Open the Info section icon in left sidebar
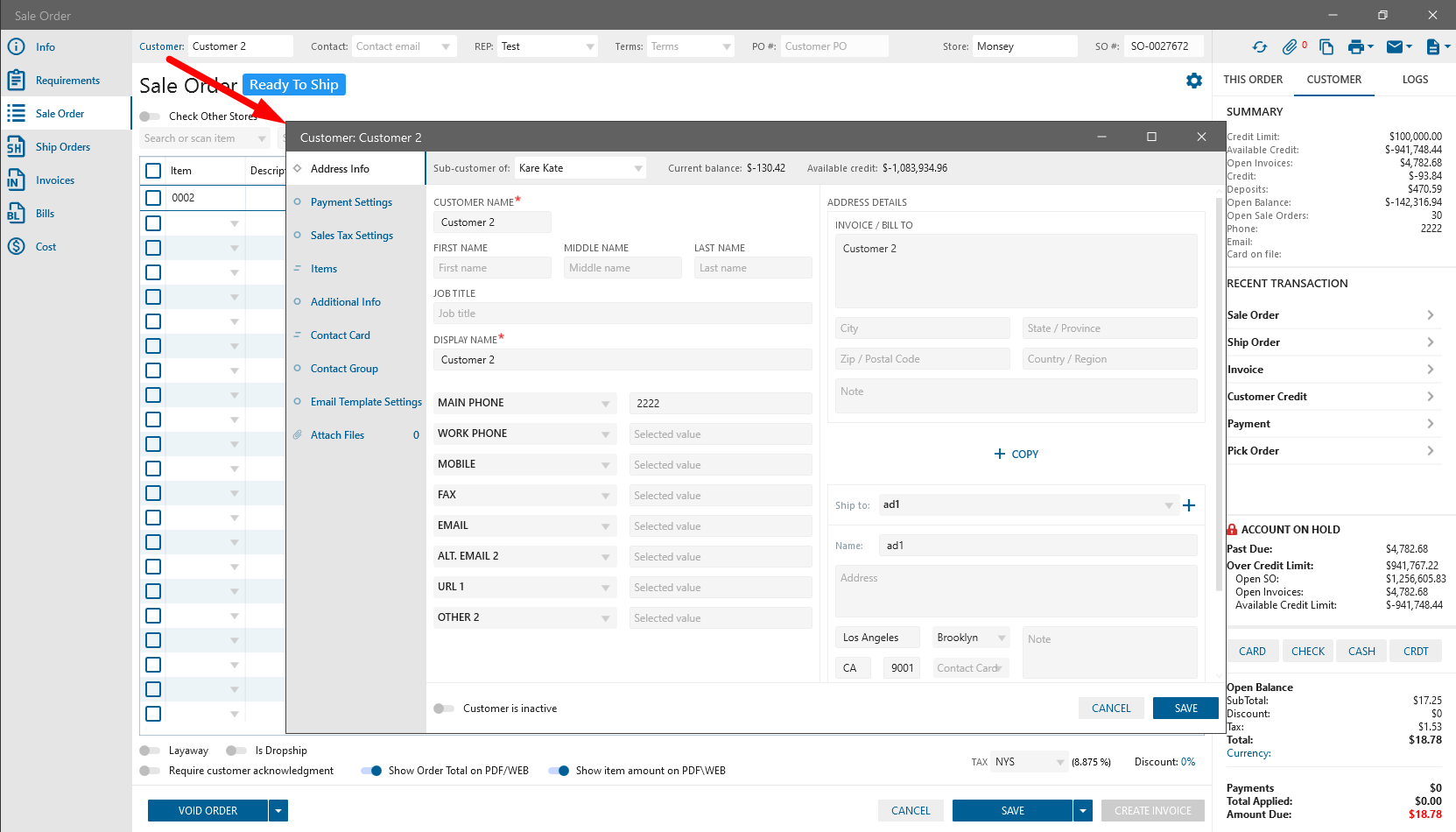Image resolution: width=1456 pixels, height=832 pixels. pos(16,46)
